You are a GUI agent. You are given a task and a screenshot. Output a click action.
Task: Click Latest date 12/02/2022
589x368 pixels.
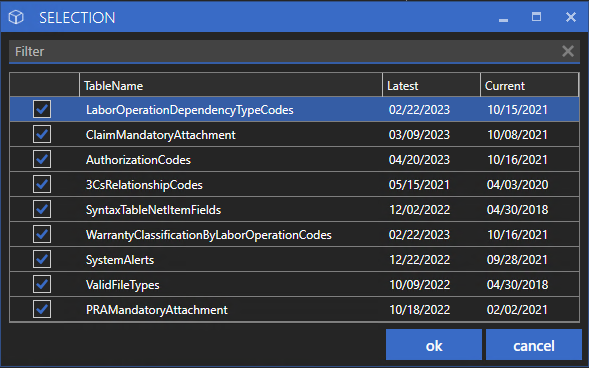click(x=420, y=210)
